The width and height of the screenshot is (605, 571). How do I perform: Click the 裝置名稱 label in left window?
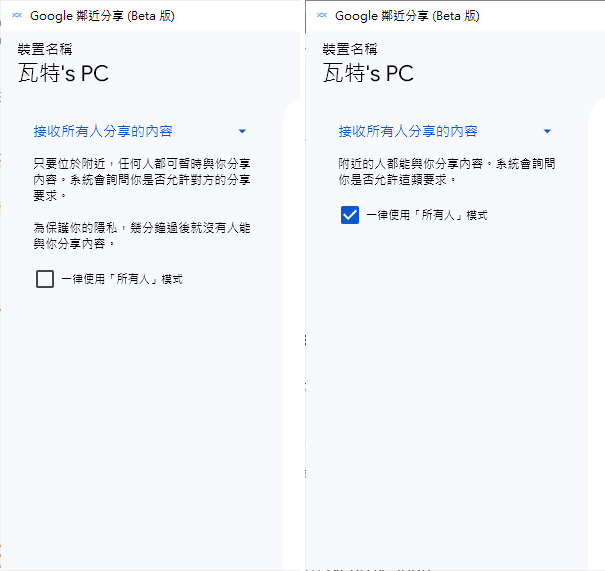pos(45,49)
